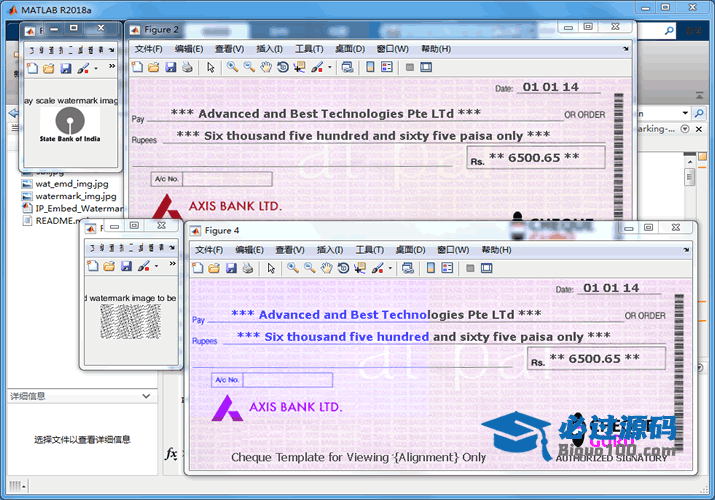This screenshot has height=500, width=715.
Task: Click New Figure icon in Figure 4 toolbar
Action: click(x=198, y=268)
